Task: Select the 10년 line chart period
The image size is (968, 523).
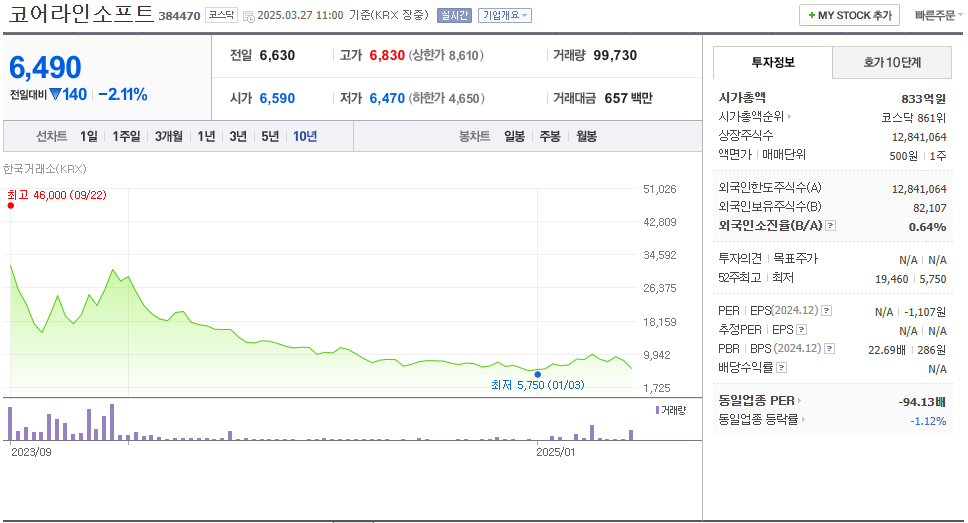Action: [305, 136]
